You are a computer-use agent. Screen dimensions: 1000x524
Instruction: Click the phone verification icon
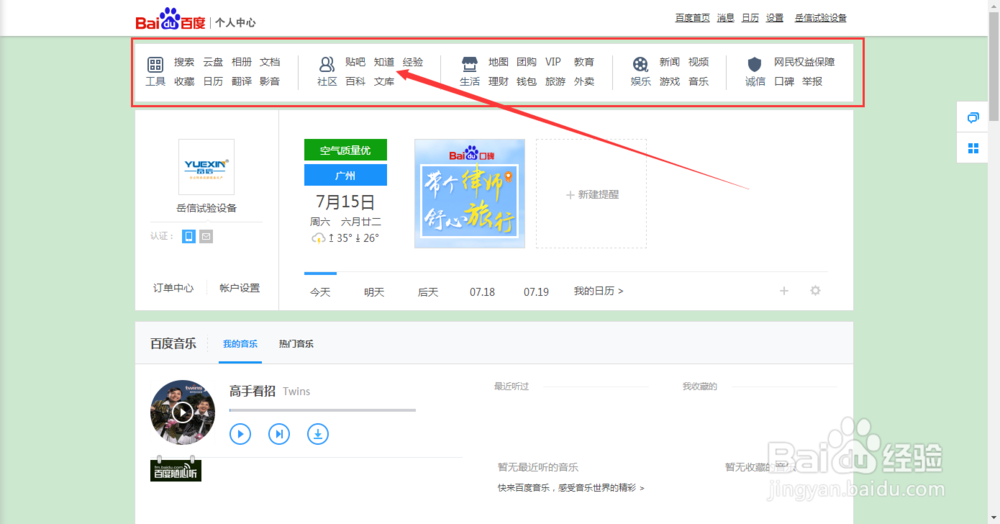coord(189,237)
